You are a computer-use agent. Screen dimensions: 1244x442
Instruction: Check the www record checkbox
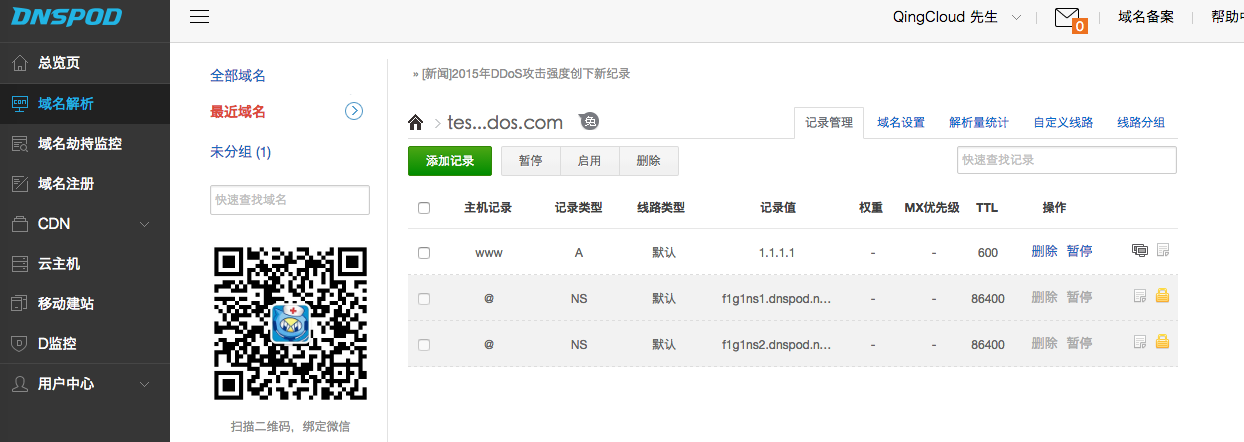pos(424,253)
